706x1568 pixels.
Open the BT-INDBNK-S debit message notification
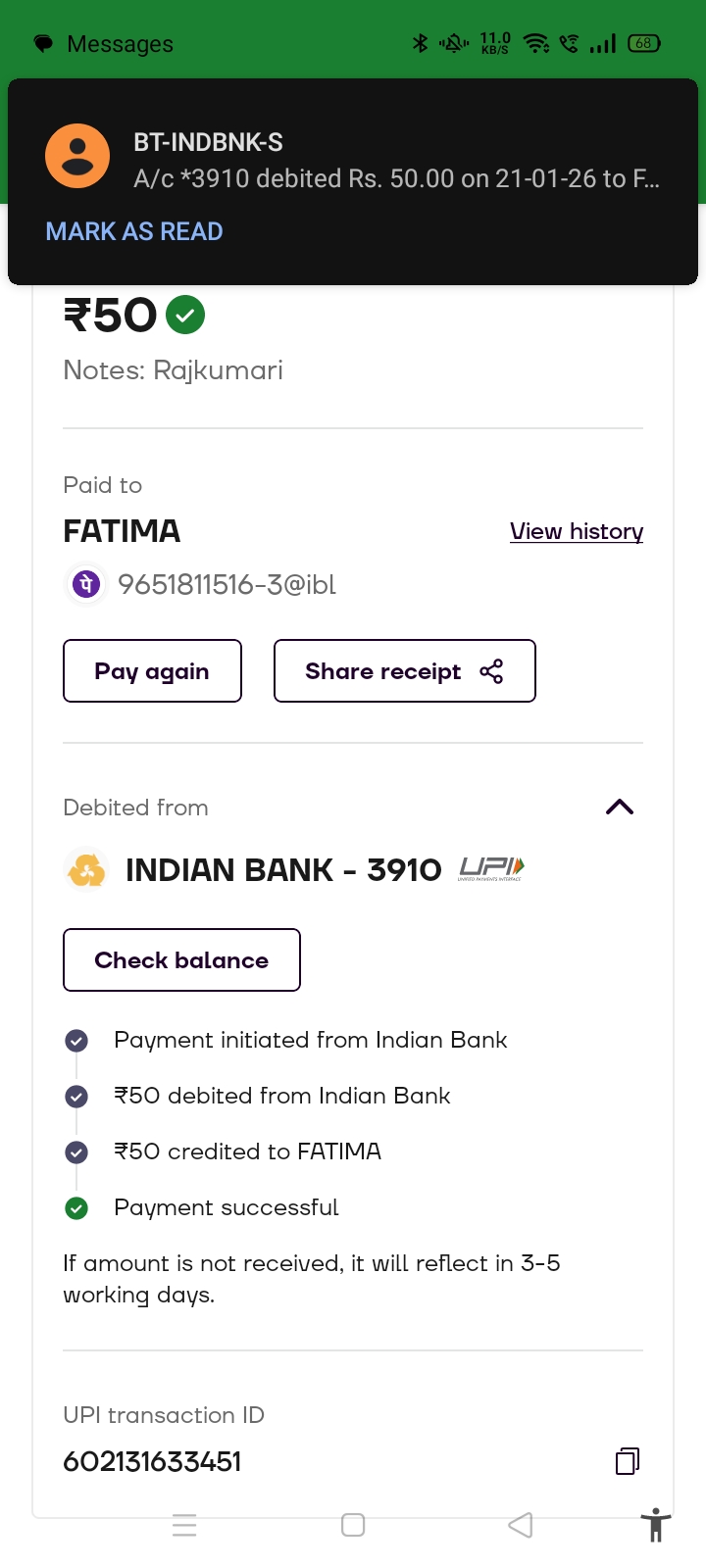point(396,161)
